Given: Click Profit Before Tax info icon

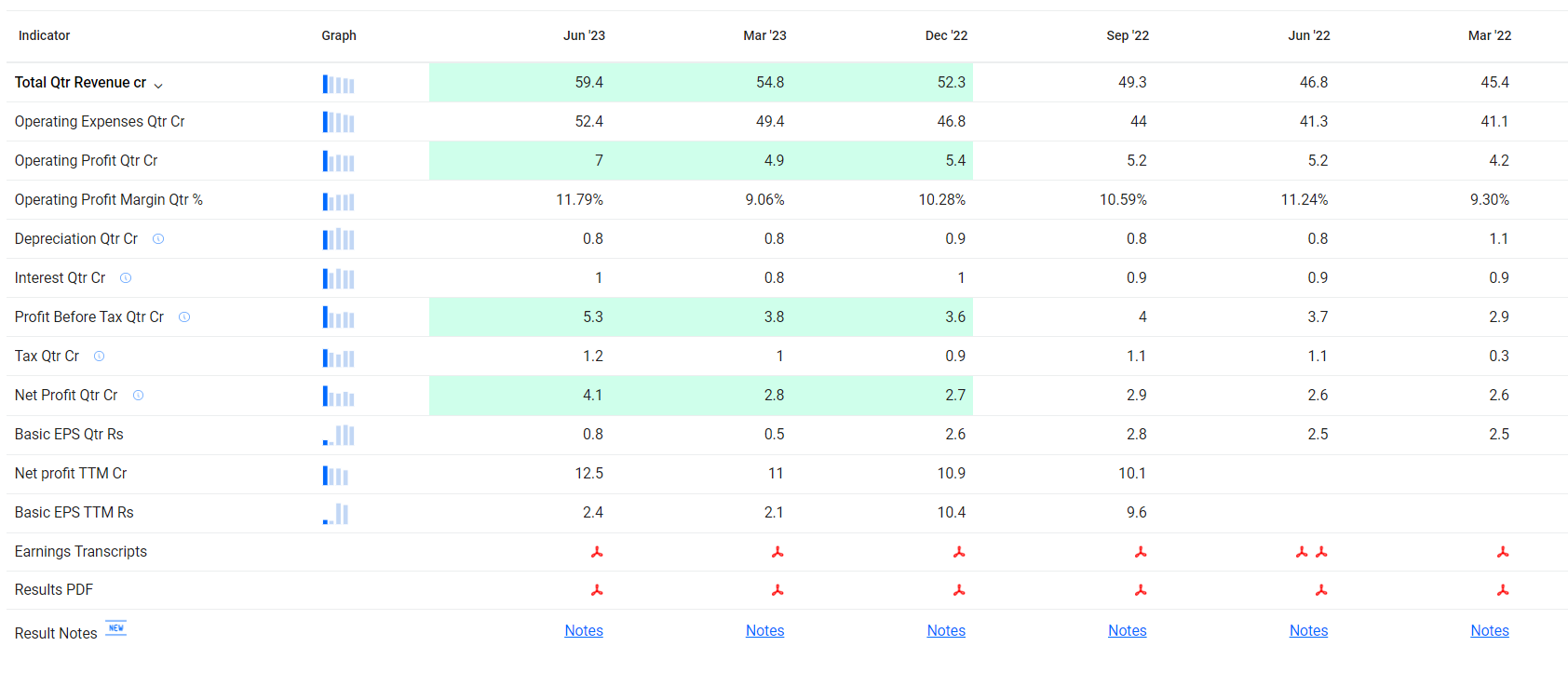Looking at the screenshot, I should pyautogui.click(x=184, y=317).
